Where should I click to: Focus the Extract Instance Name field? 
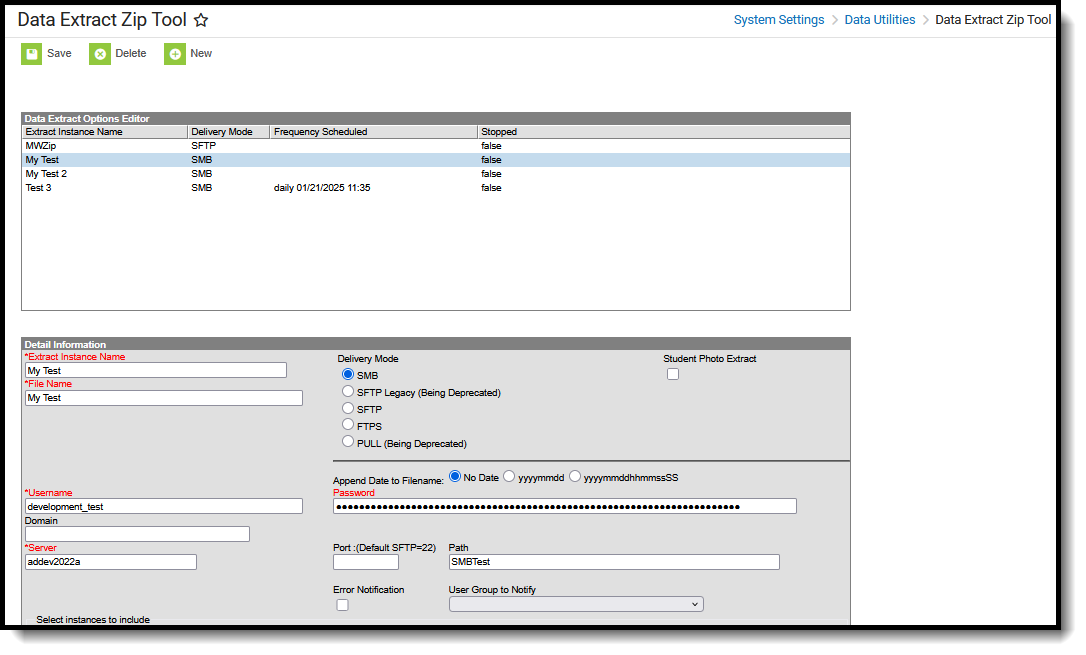tap(156, 370)
